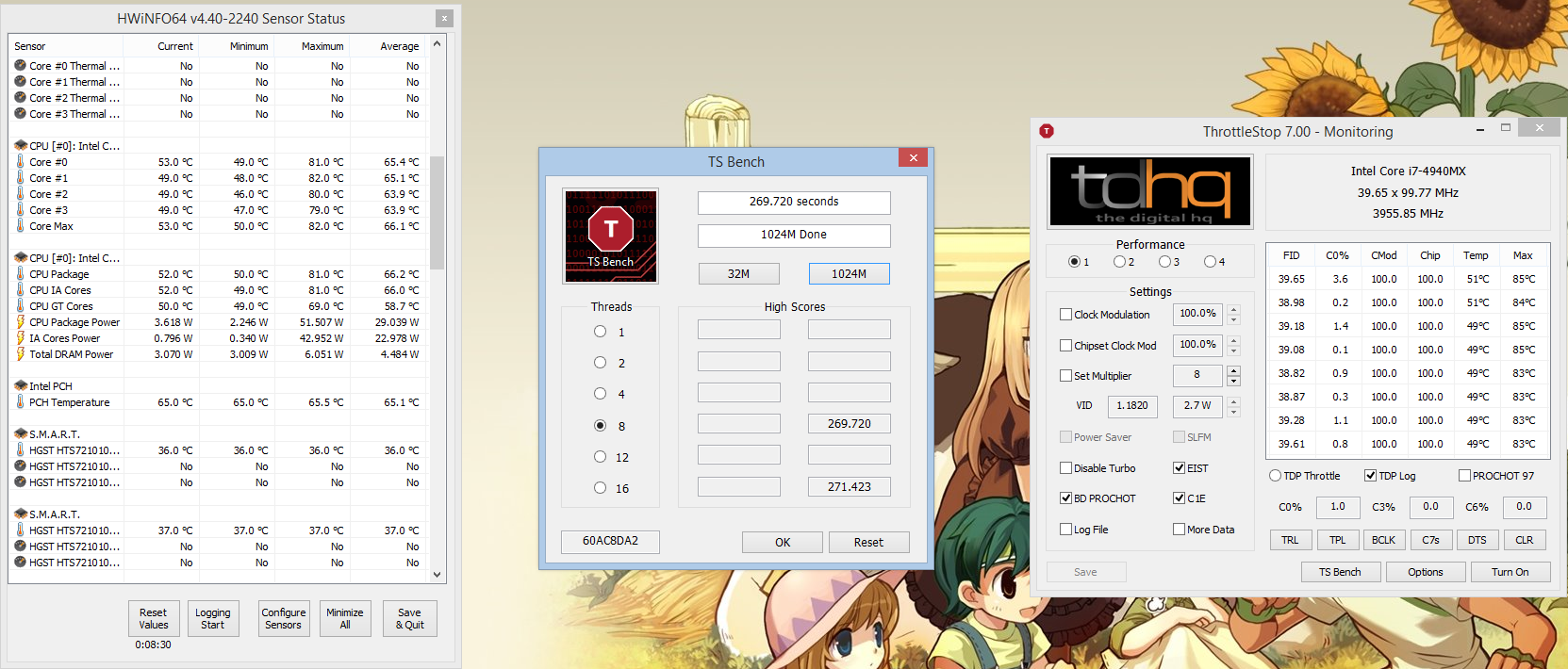
Task: Toggle the EIST checkbox
Action: click(1179, 468)
